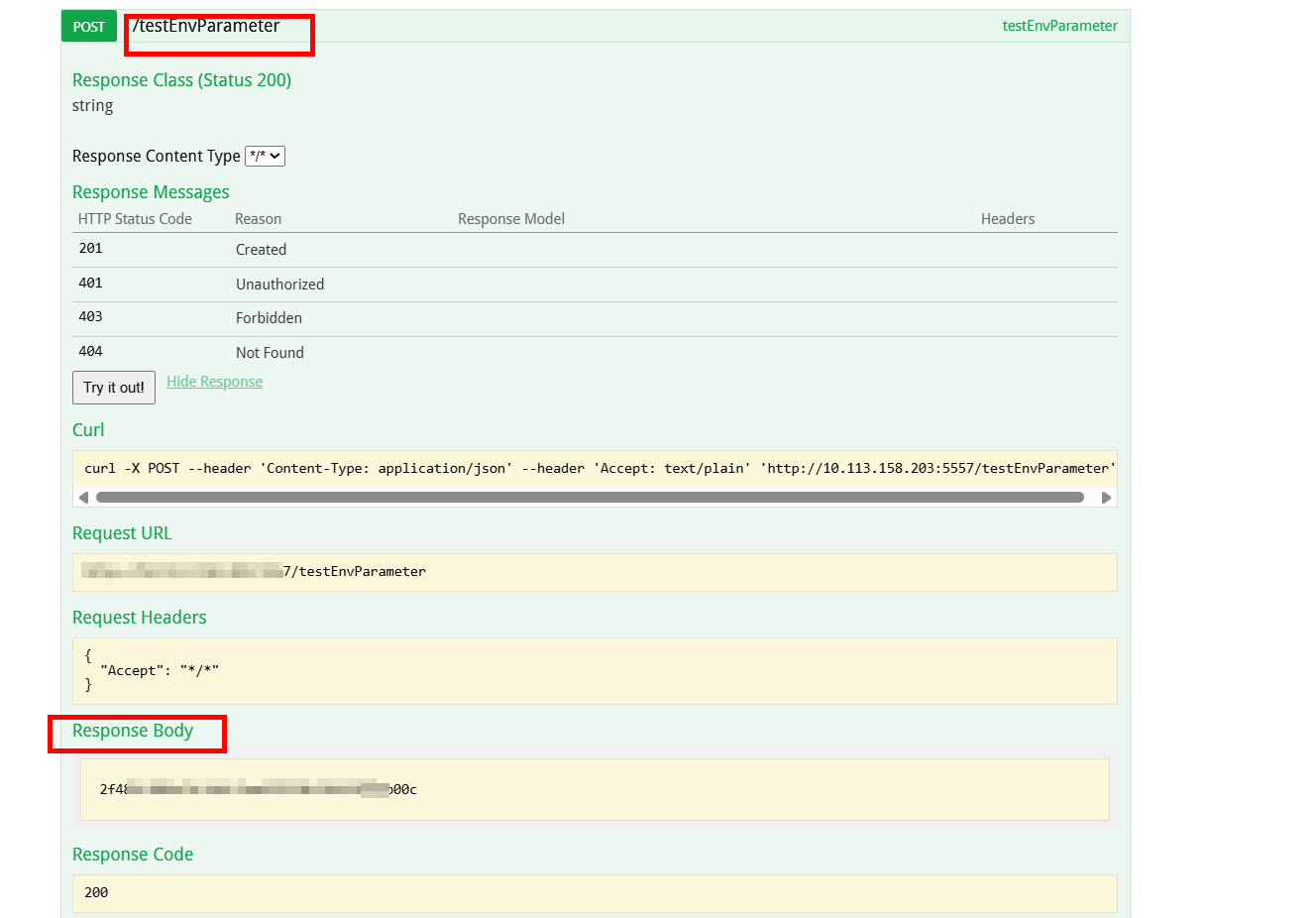Click the string response class text
This screenshot has height=918, width=1316.
click(x=92, y=106)
